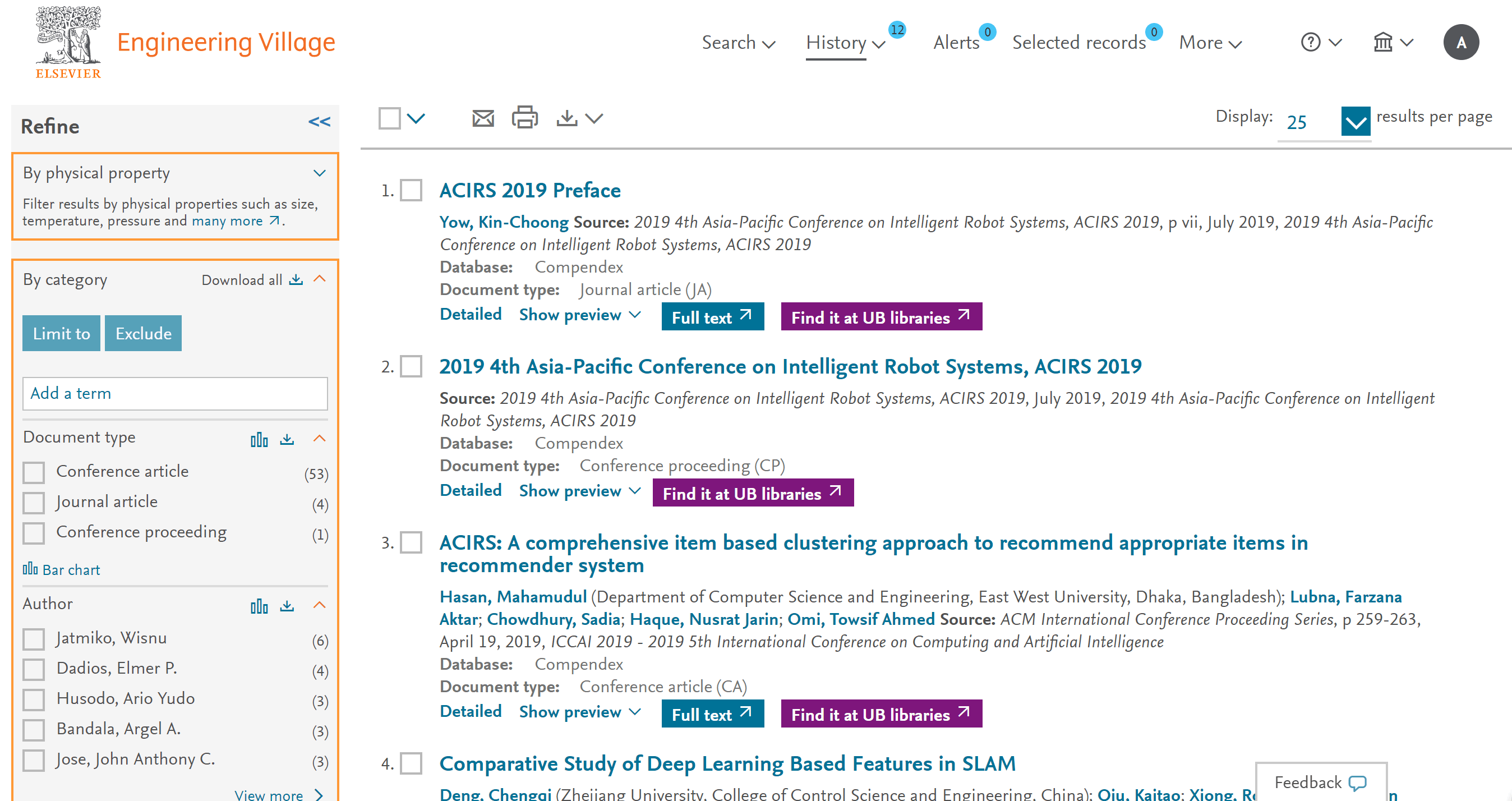Click the Limit to button
Image resolution: width=1512 pixels, height=801 pixels.
coord(61,334)
